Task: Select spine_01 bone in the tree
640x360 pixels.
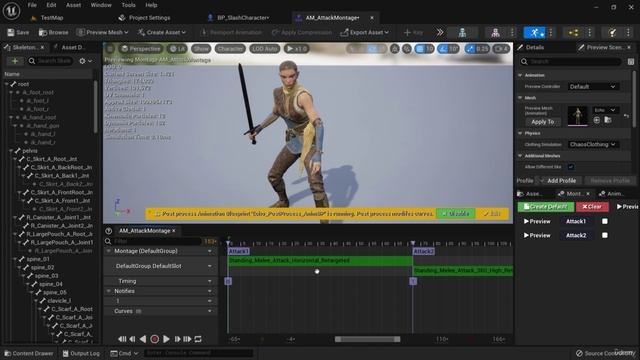Action: pyautogui.click(x=38, y=259)
